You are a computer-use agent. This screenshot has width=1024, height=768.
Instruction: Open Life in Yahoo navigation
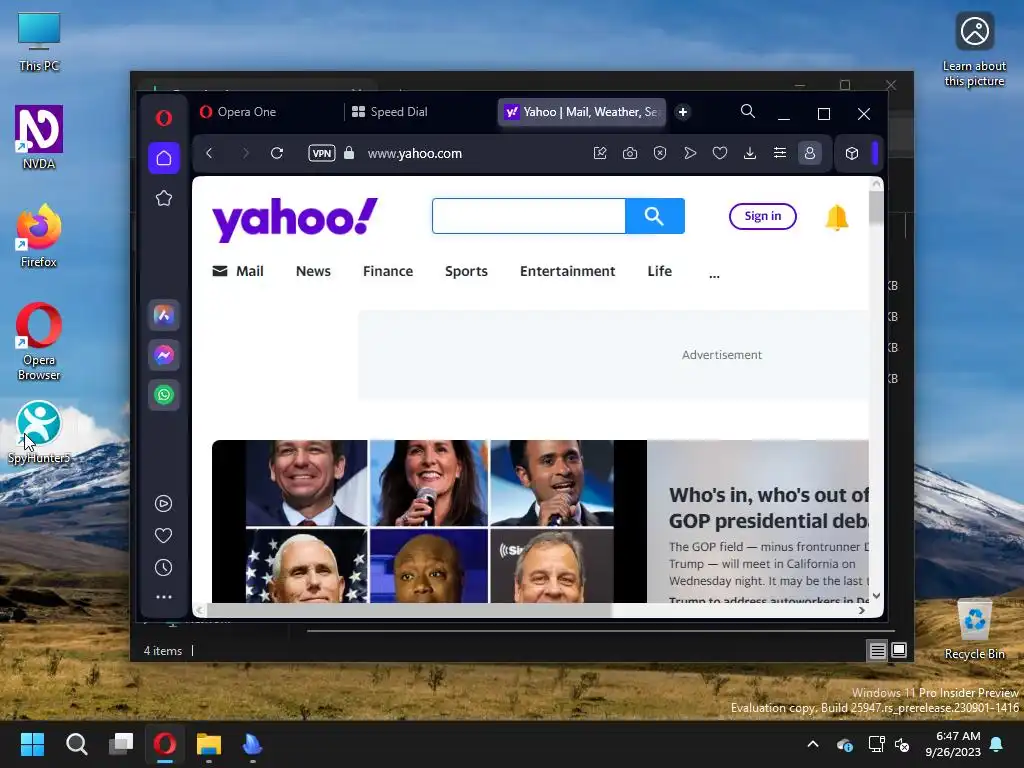(660, 271)
